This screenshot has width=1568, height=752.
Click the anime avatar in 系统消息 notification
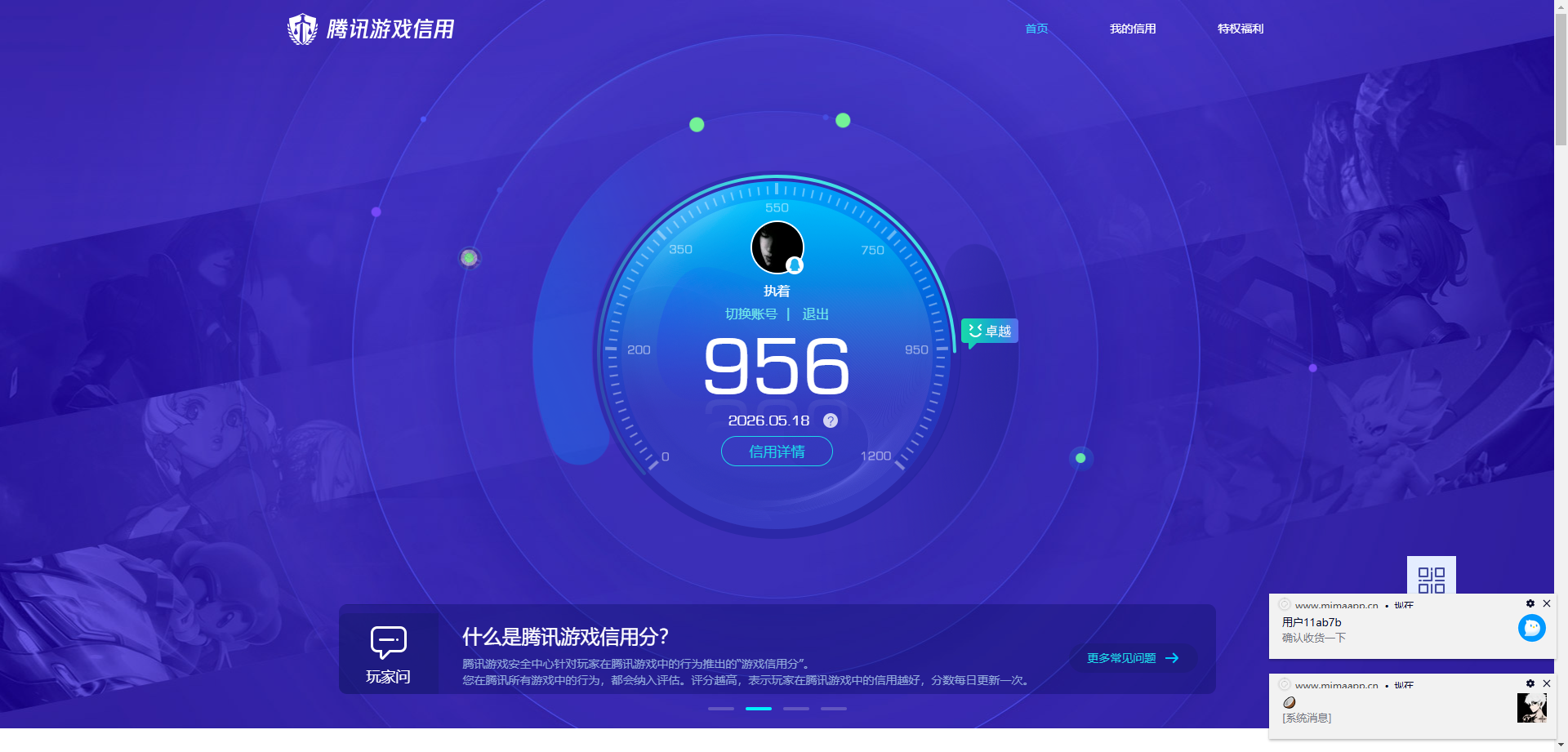[1532, 708]
